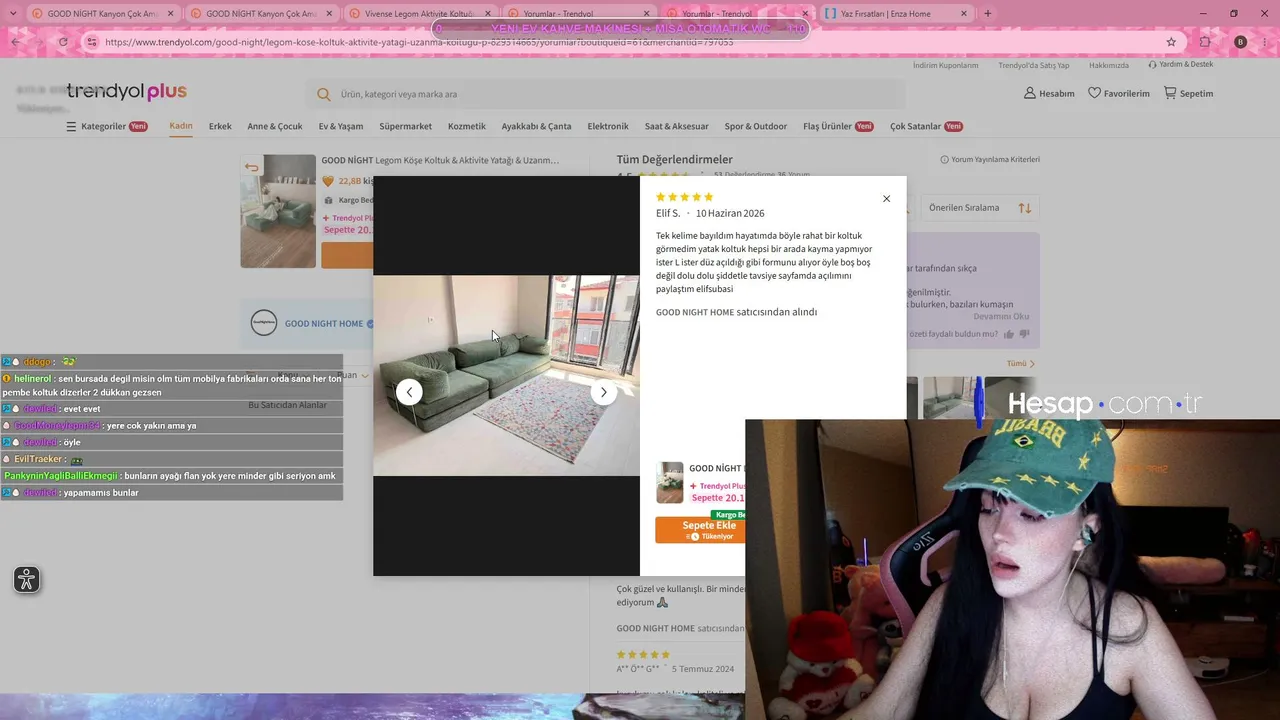Close the review photo popup

coord(886,199)
